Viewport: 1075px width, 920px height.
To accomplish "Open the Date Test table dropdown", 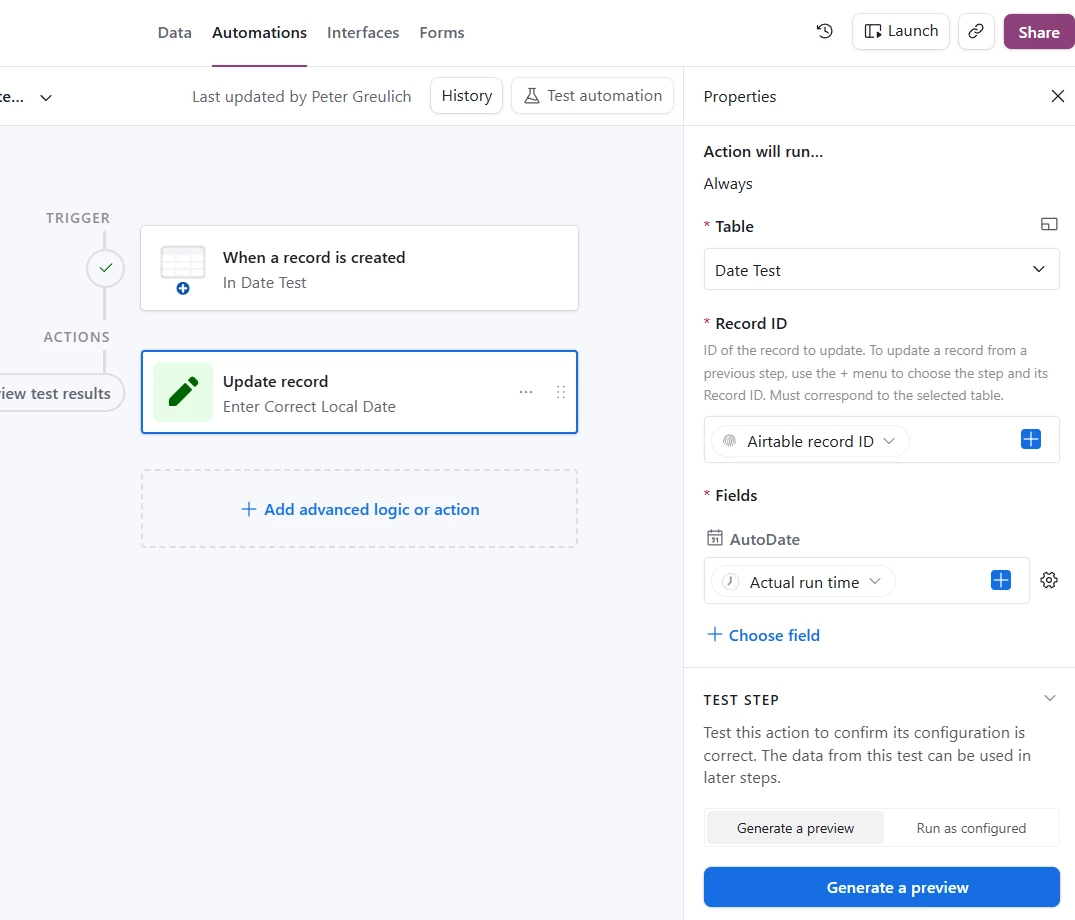I will click(881, 270).
